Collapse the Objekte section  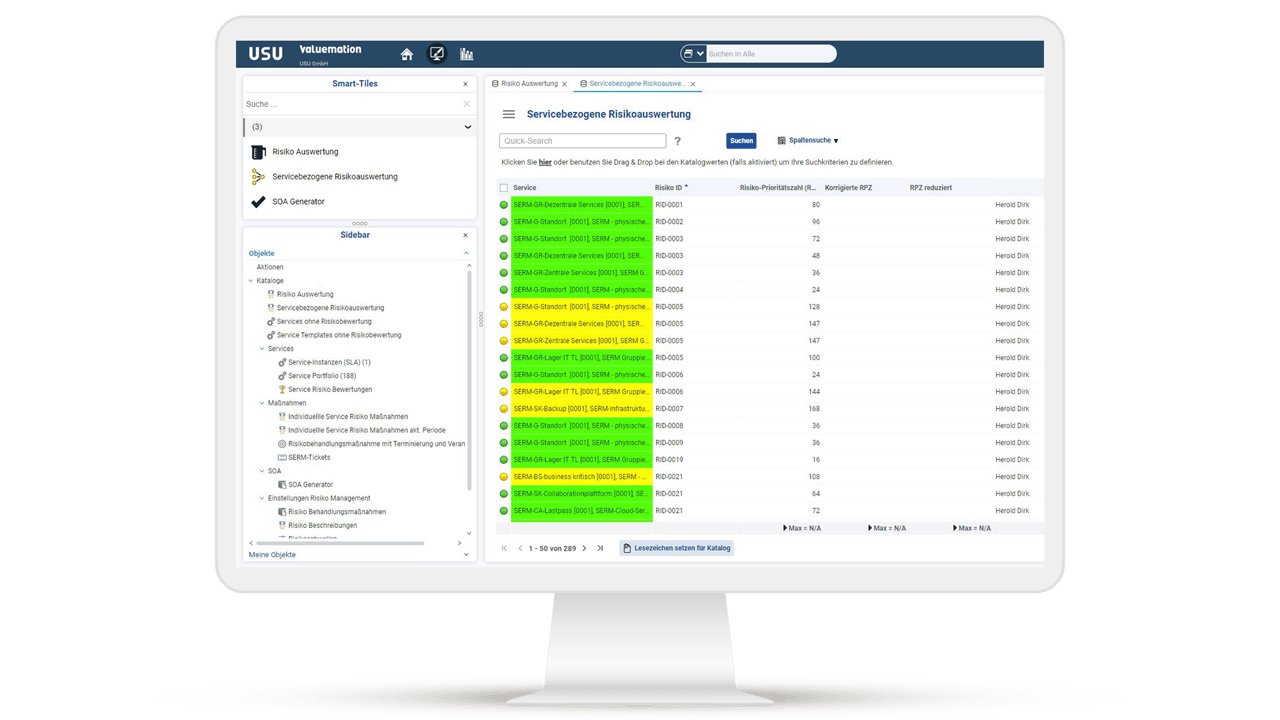[466, 254]
